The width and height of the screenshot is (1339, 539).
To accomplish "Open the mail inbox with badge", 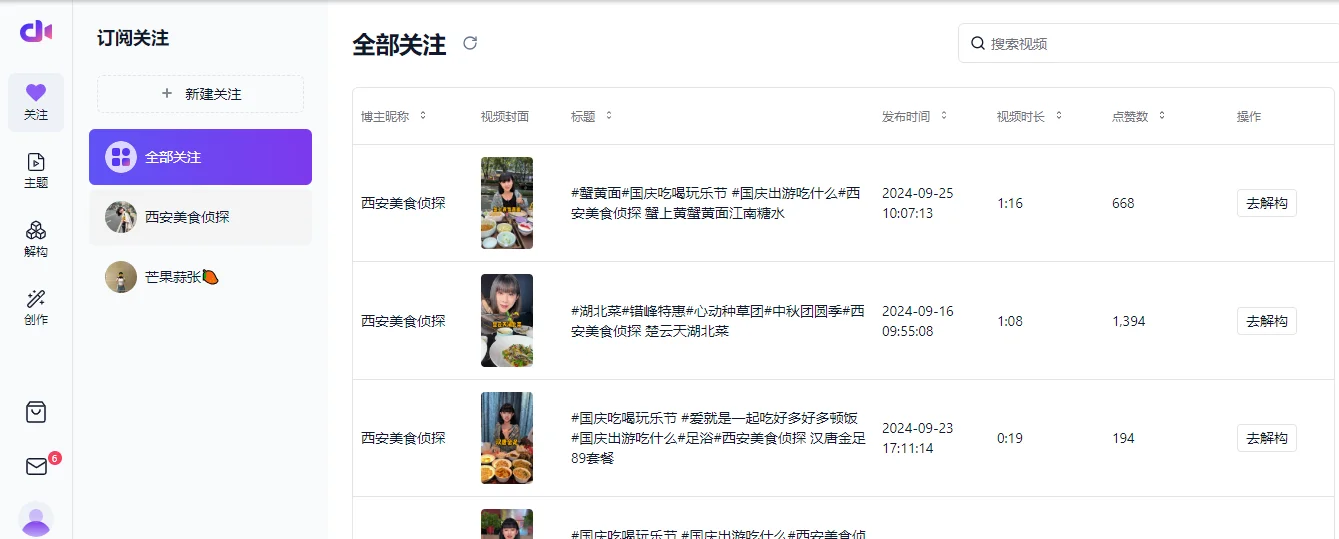I will point(37,466).
